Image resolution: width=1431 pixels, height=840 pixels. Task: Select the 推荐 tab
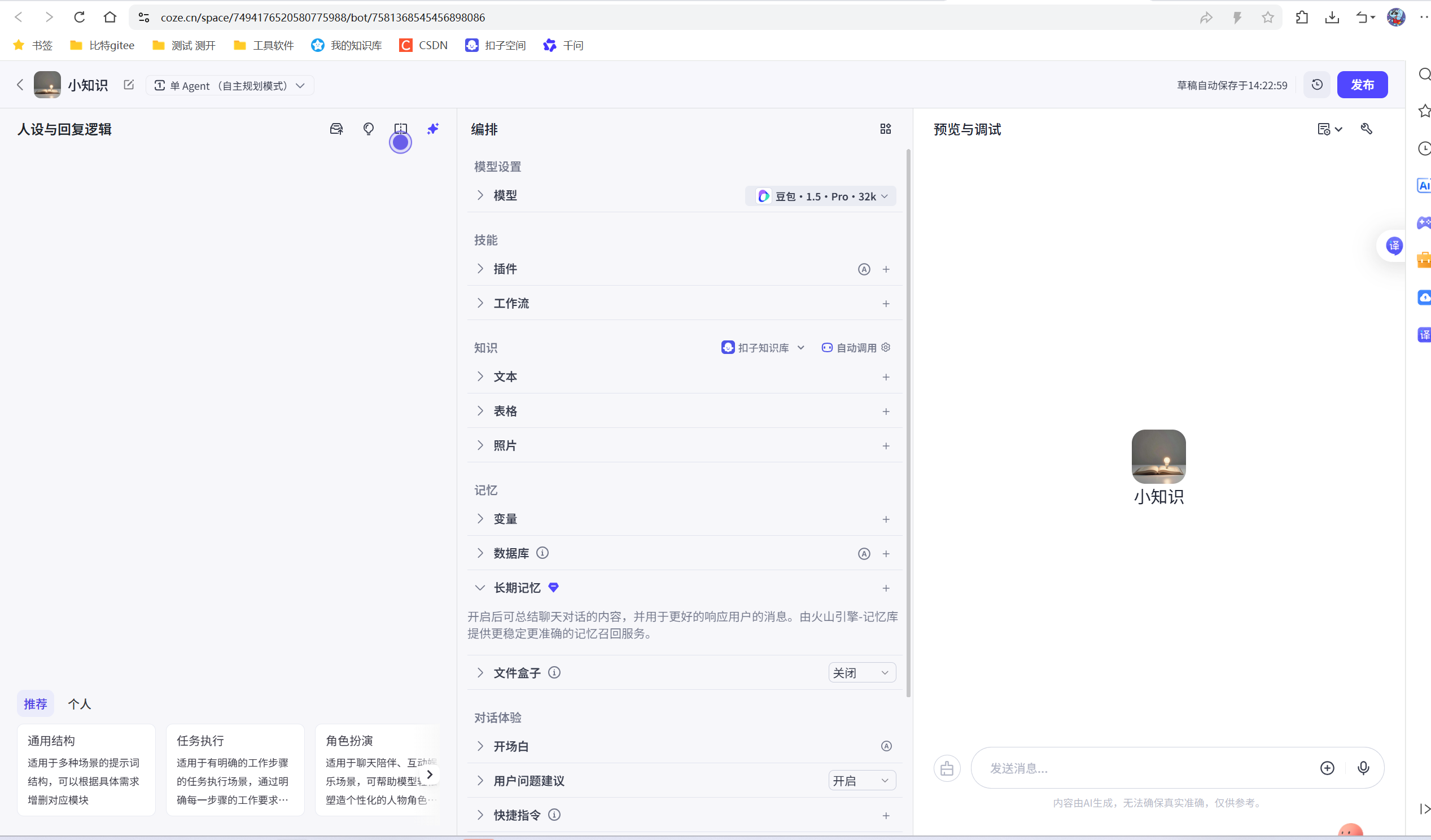pos(35,704)
